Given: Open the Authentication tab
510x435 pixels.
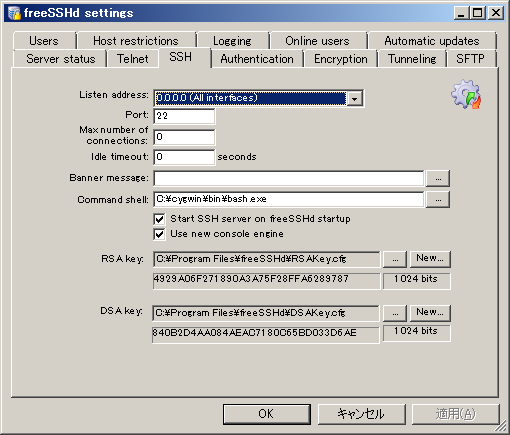Looking at the screenshot, I should pyautogui.click(x=257, y=59).
